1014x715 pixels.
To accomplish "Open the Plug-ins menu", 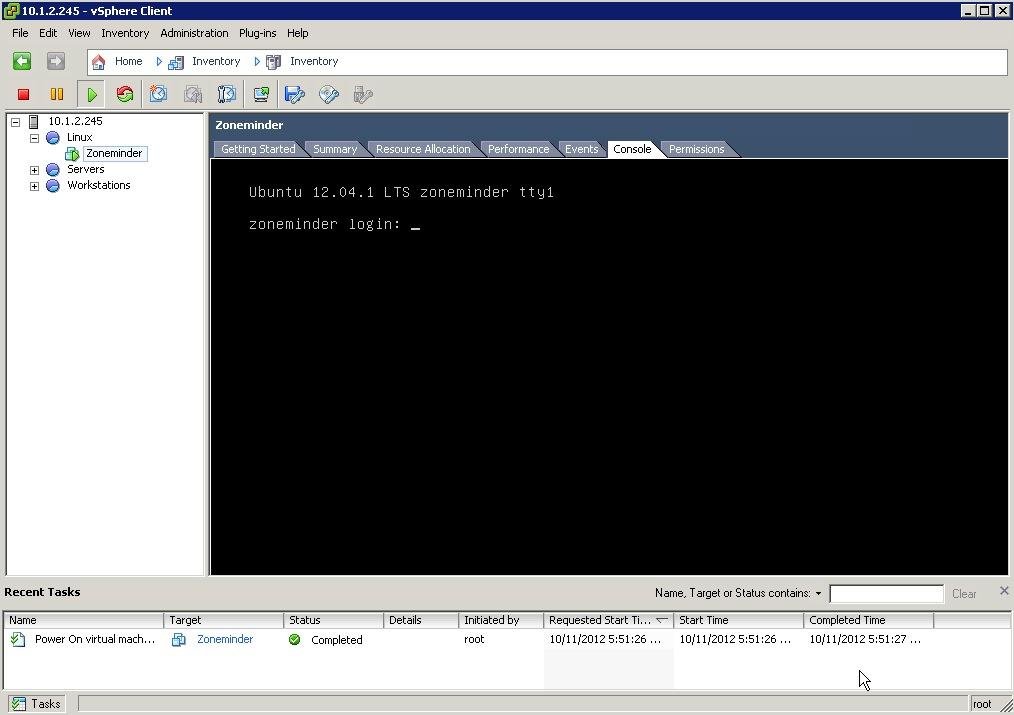I will [257, 33].
